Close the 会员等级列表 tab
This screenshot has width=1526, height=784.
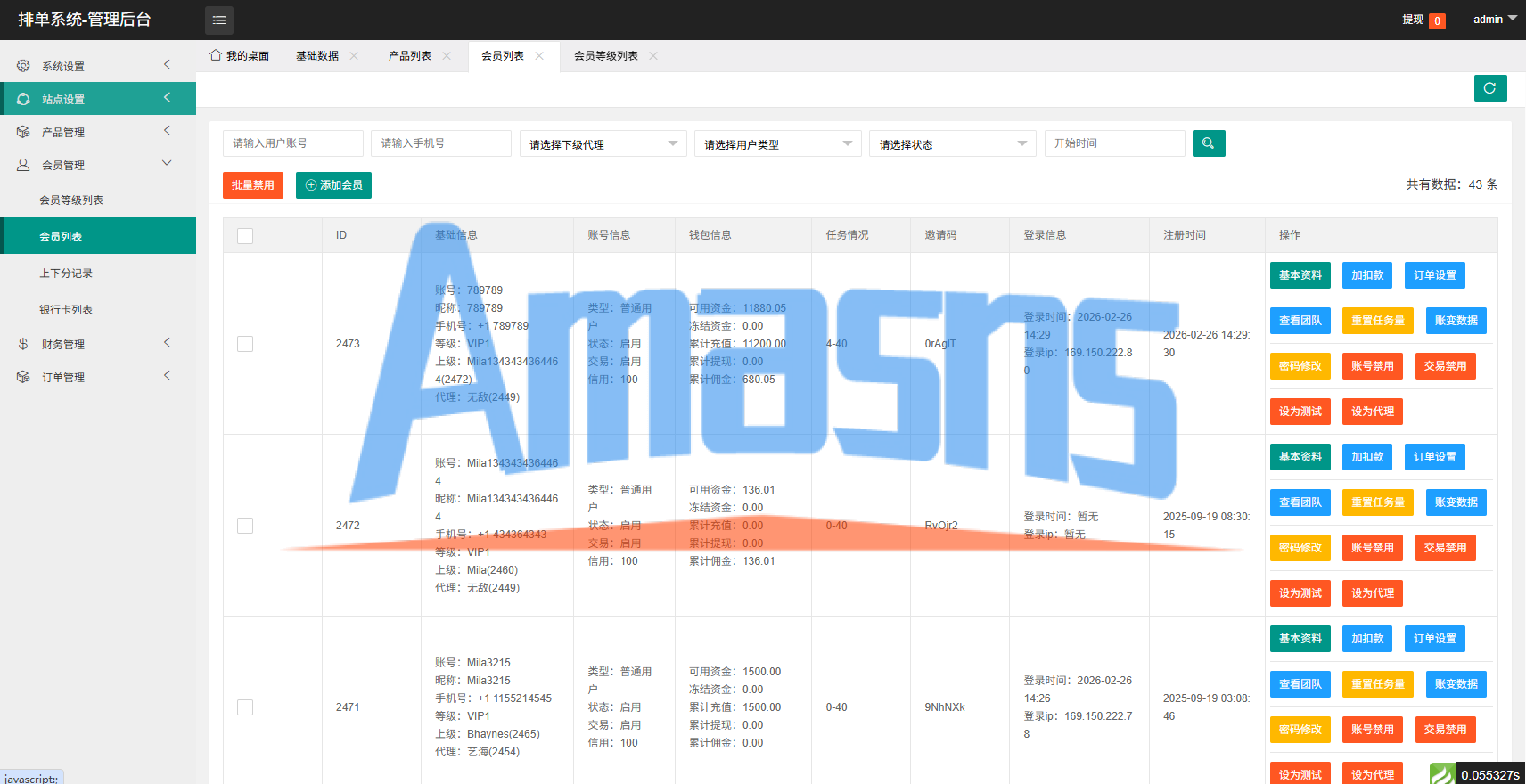653,55
